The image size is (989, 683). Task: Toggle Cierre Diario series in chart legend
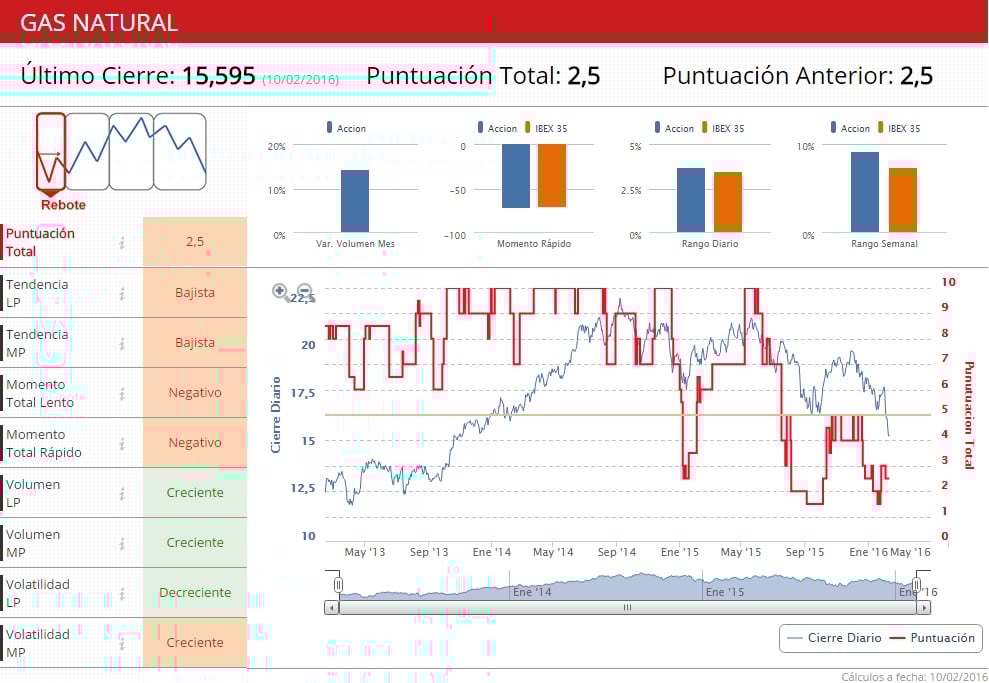(834, 638)
